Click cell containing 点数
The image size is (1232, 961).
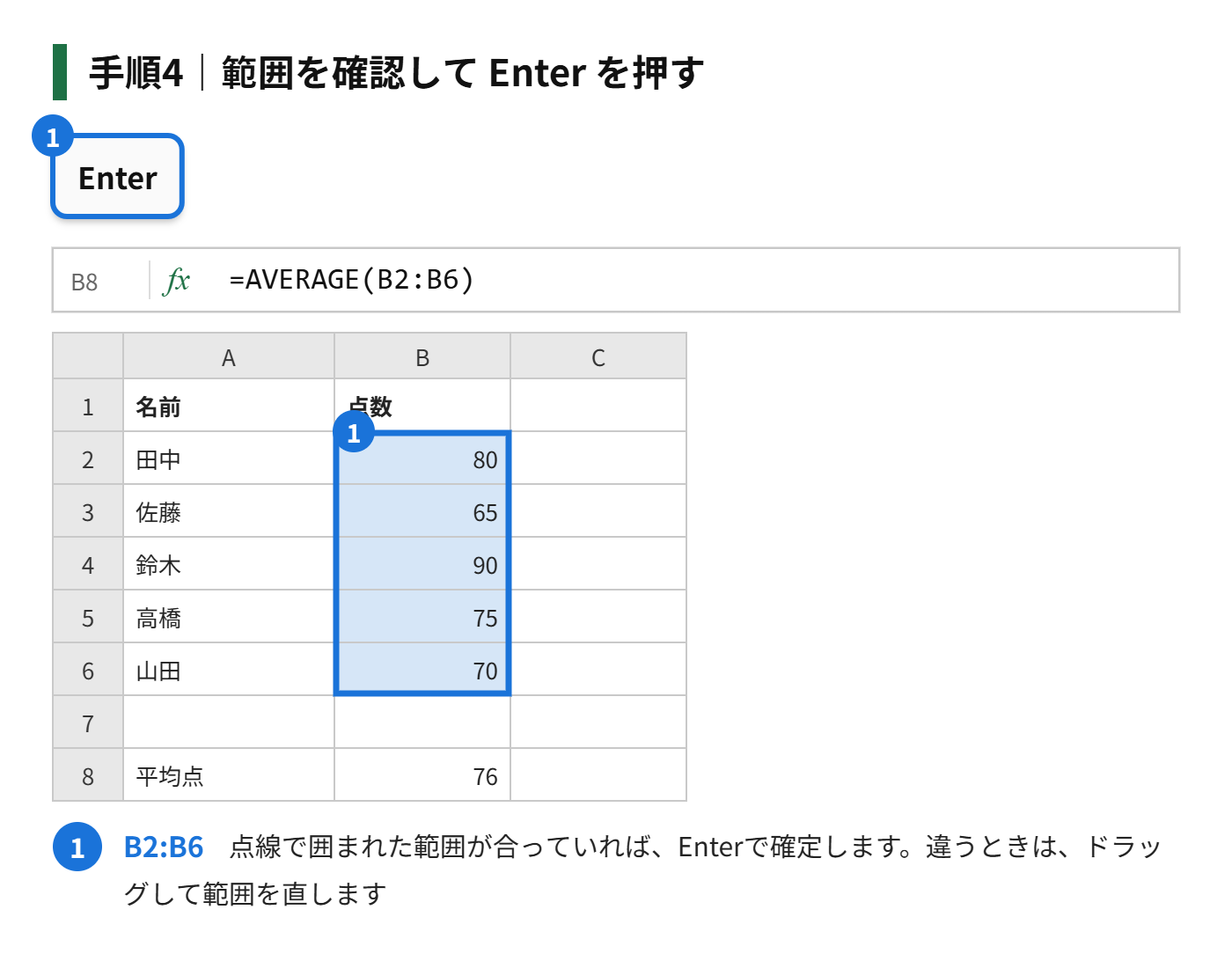coord(422,406)
